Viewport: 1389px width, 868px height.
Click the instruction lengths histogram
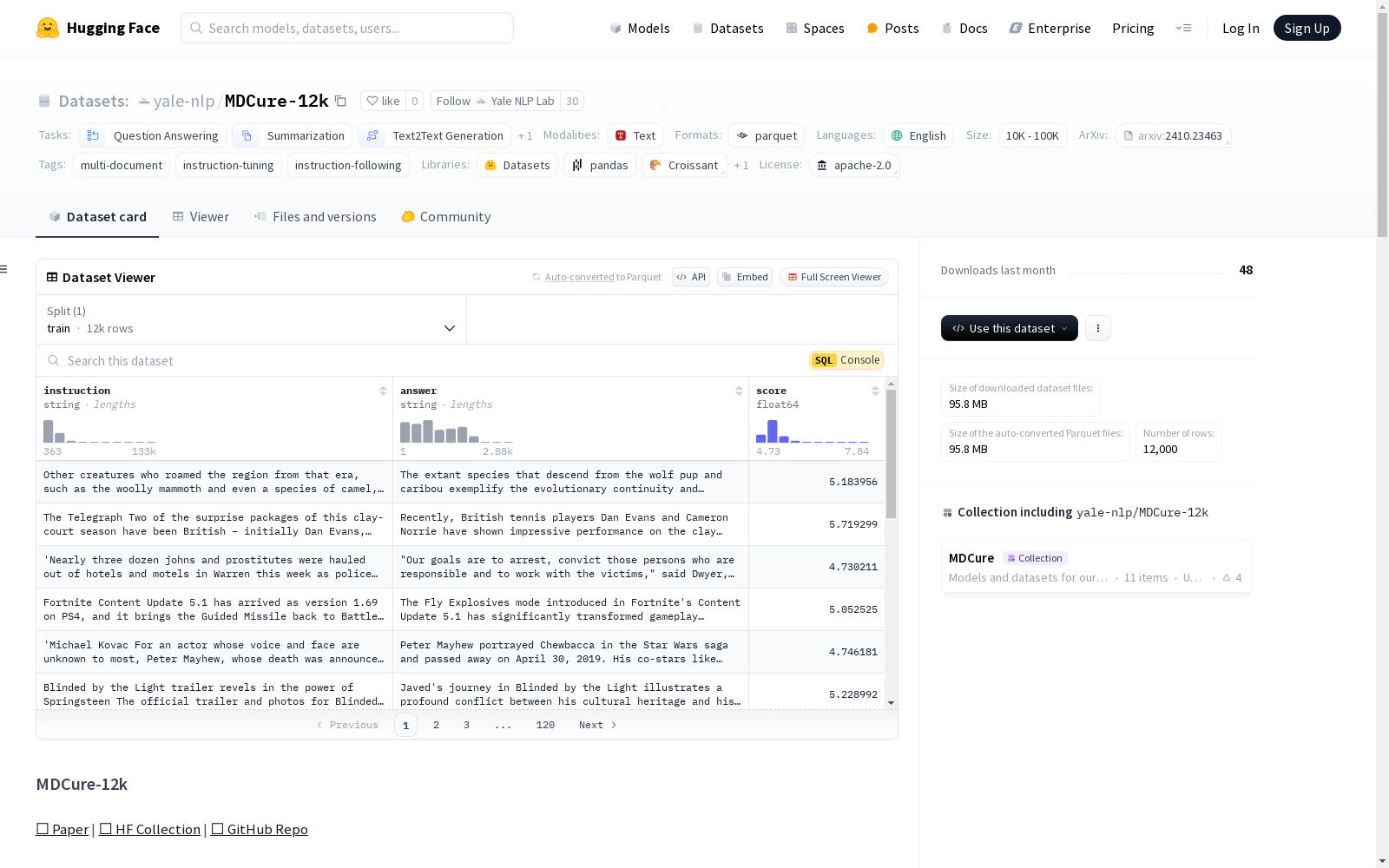100,431
